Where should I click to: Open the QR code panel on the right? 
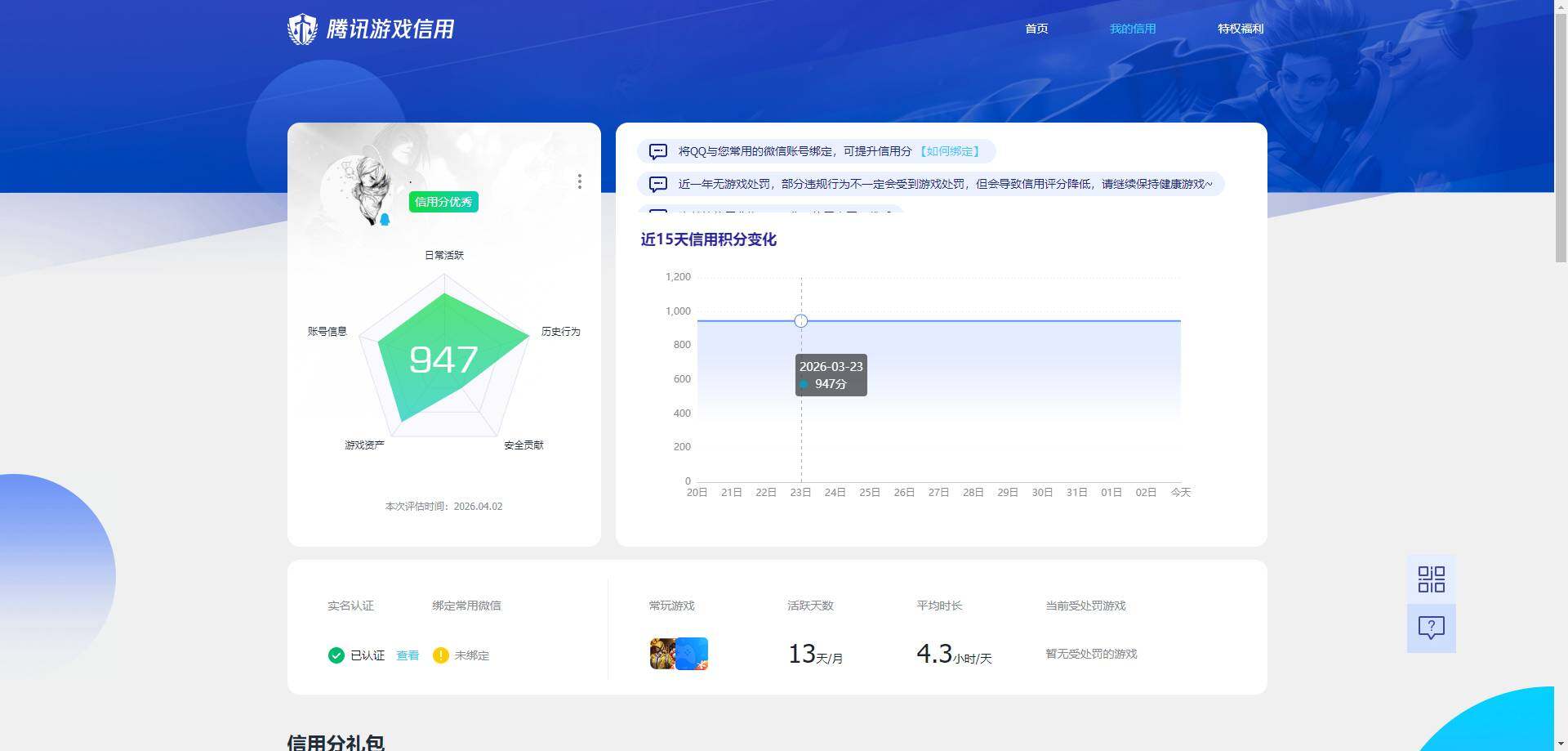click(x=1430, y=579)
